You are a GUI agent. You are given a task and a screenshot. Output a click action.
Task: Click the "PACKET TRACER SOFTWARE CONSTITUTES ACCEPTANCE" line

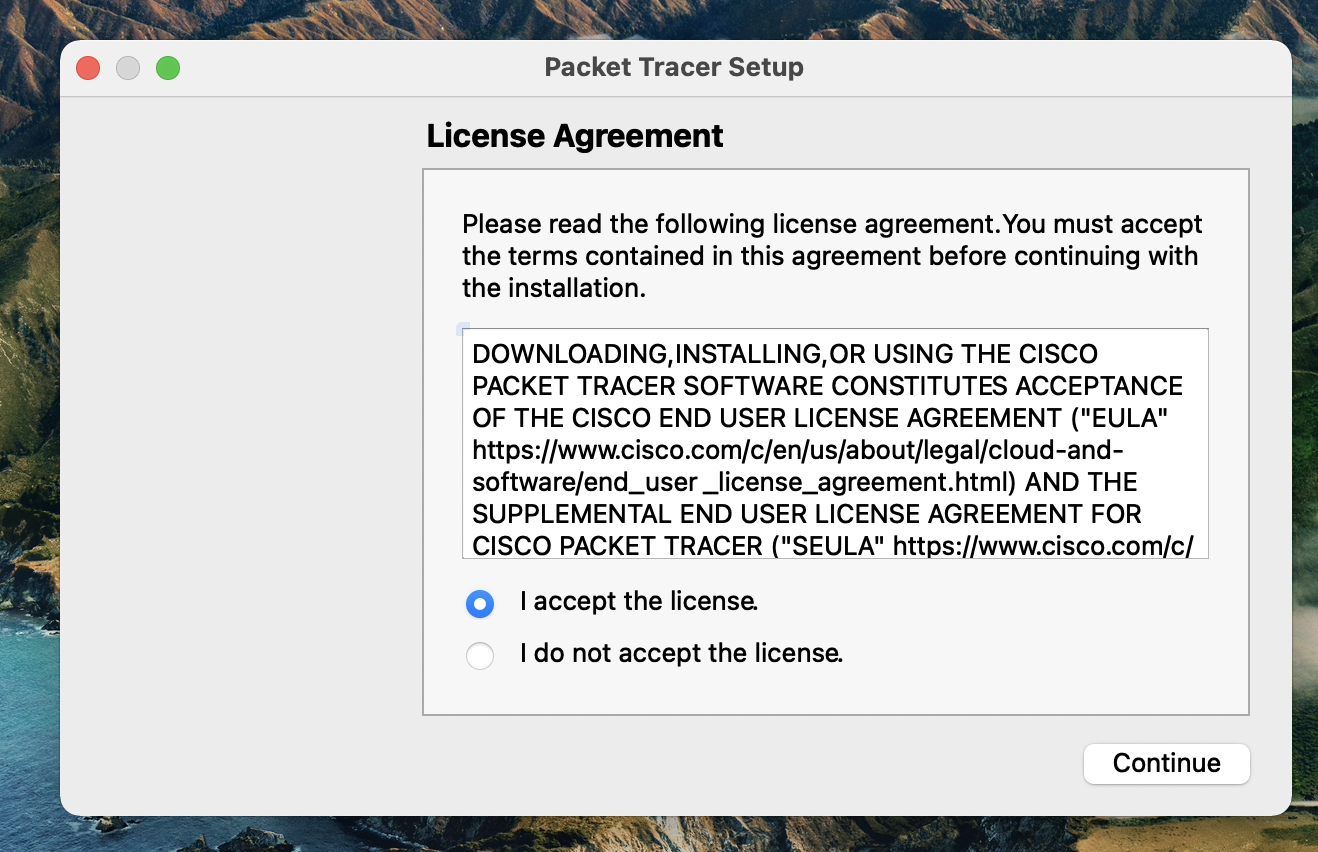coord(826,386)
